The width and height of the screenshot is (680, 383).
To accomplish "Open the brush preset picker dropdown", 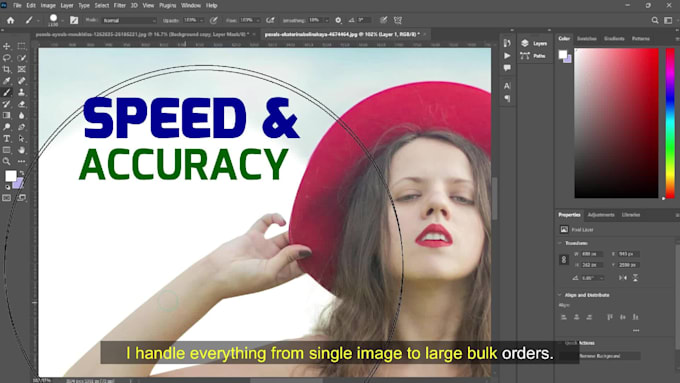I will [x=63, y=20].
